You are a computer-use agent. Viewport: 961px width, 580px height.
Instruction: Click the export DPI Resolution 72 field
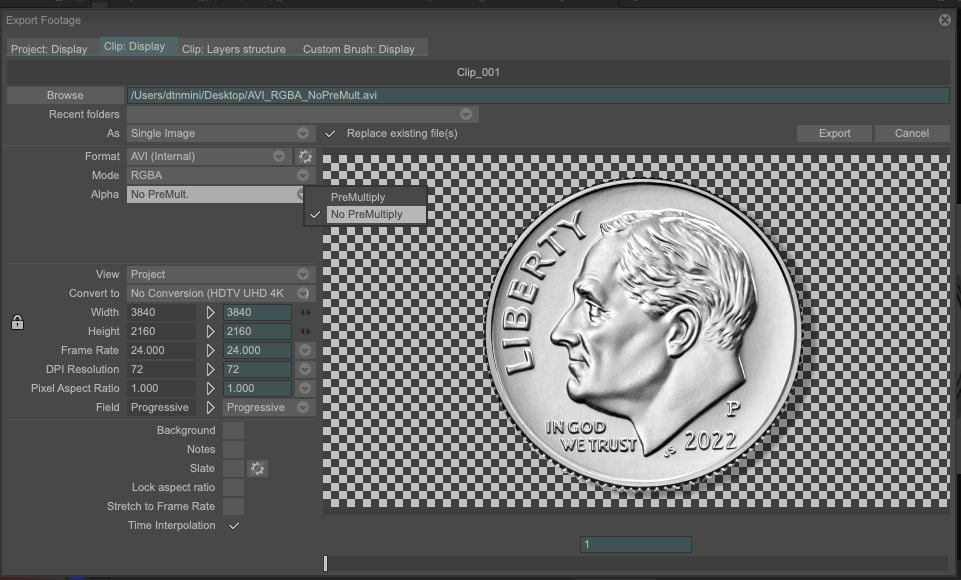coord(257,370)
